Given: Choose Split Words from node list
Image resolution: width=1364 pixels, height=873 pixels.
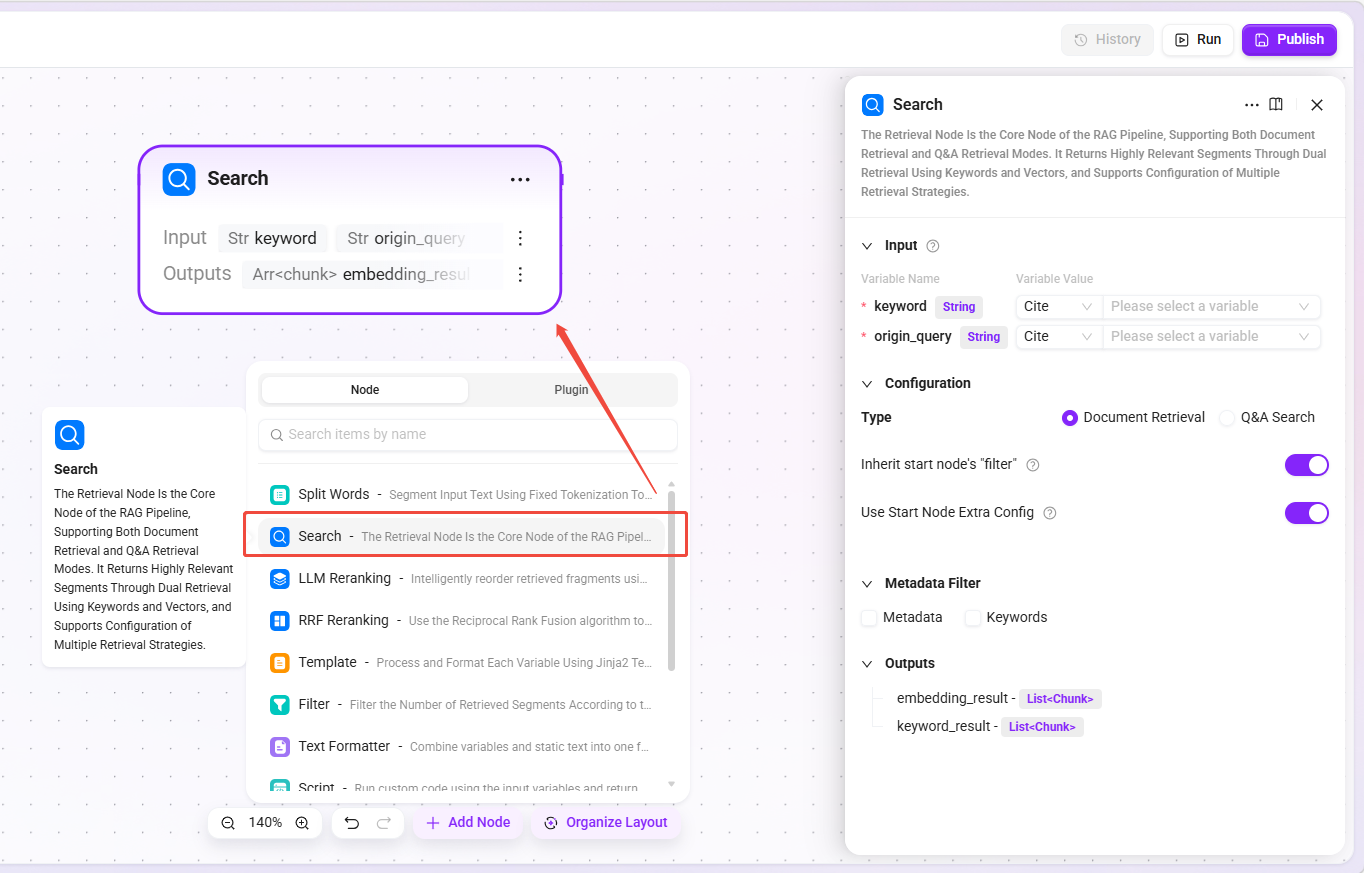Looking at the screenshot, I should (462, 494).
